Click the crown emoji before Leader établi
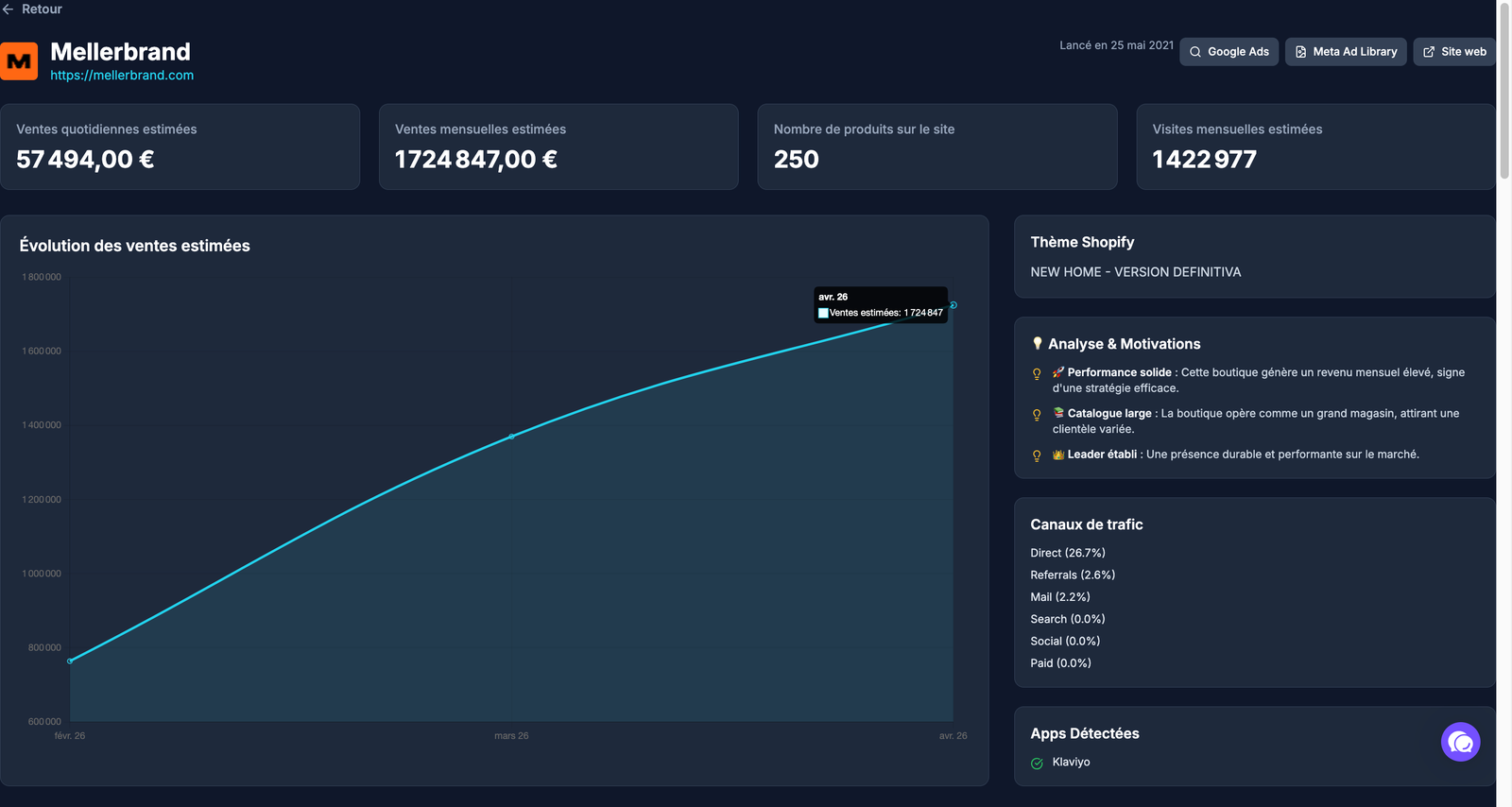Viewport: 1512px width, 807px height. [x=1058, y=455]
